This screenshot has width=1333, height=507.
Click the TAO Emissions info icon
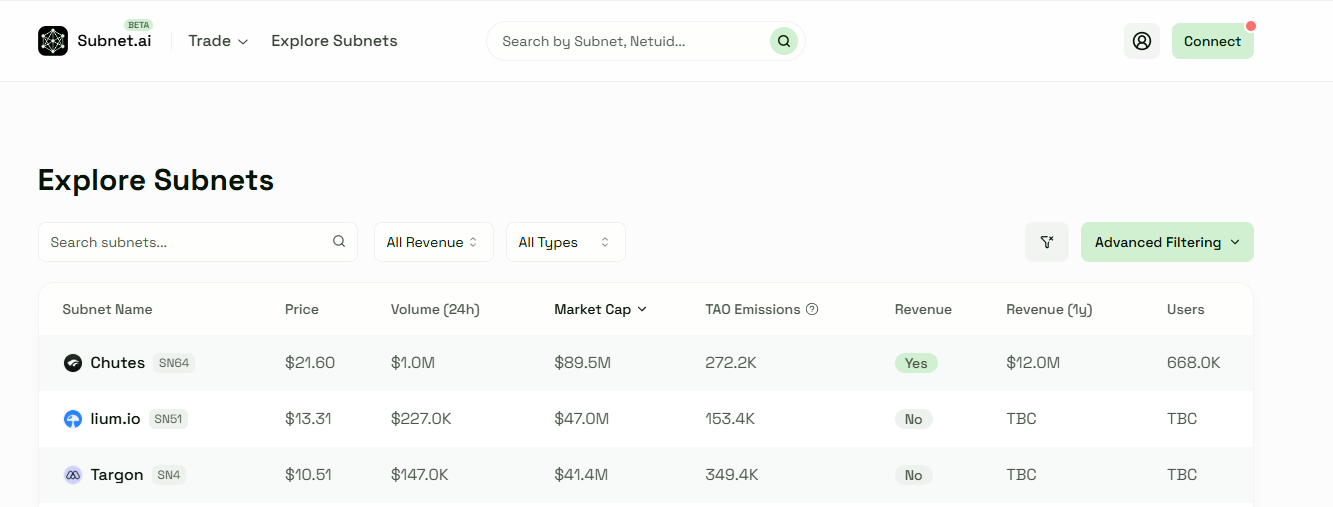pos(812,309)
